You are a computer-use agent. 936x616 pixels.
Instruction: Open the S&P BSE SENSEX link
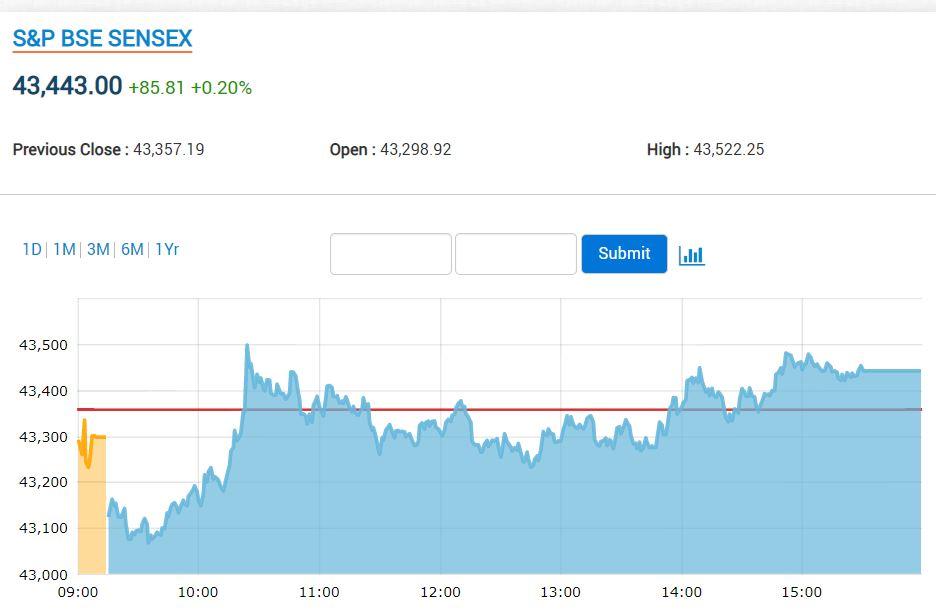pos(102,39)
